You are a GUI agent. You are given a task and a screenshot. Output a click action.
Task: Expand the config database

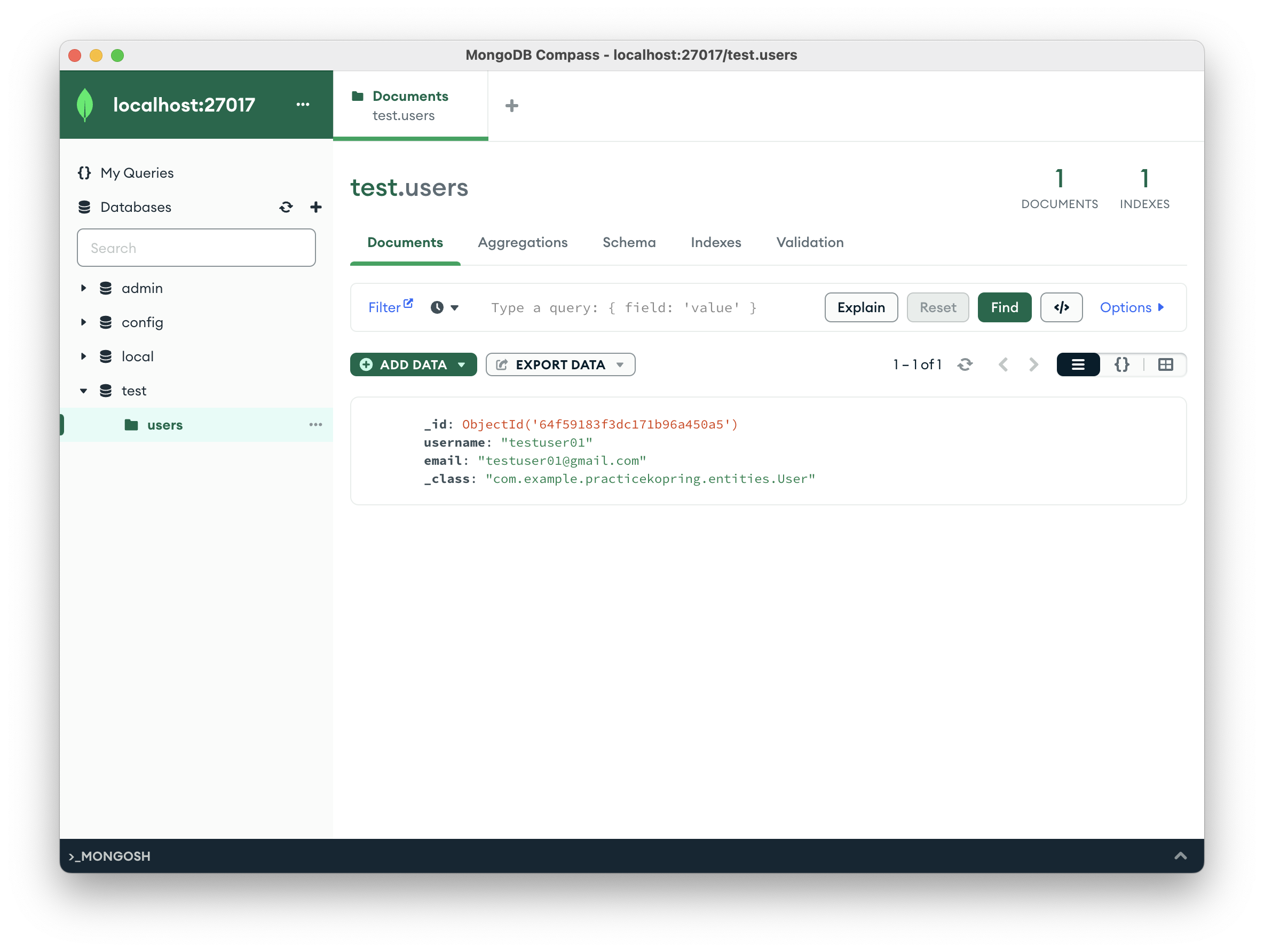(x=83, y=322)
